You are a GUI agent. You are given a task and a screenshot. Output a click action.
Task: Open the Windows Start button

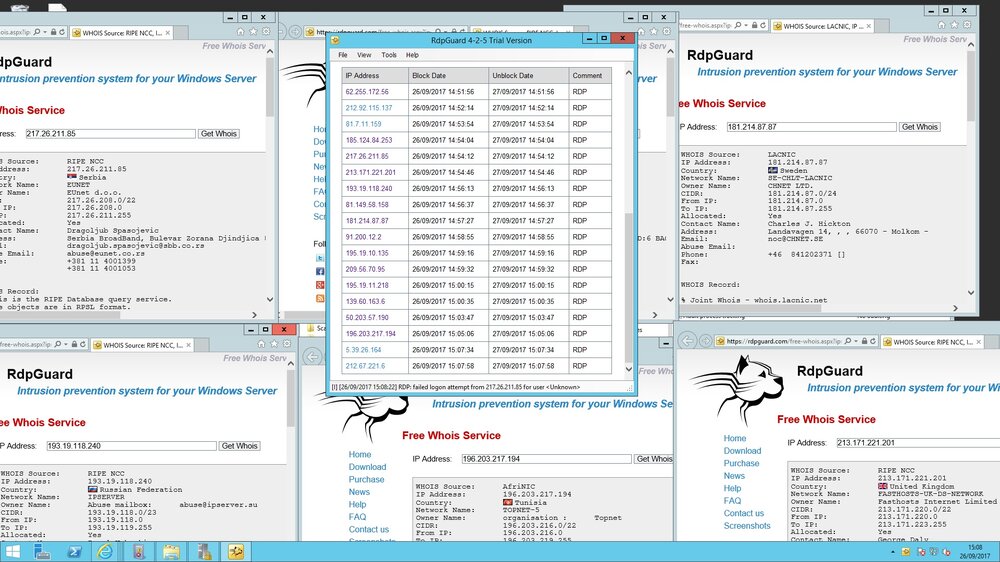point(12,552)
